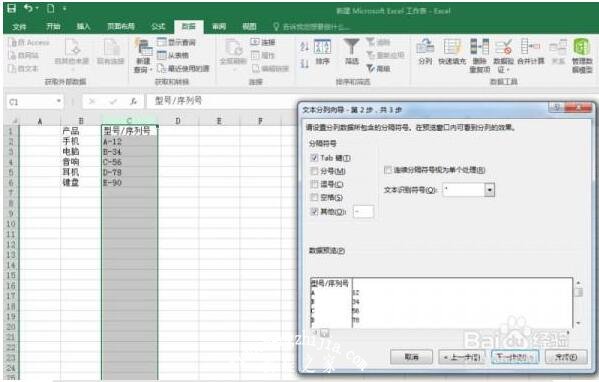This screenshot has width=599, height=382.
Task: Sort descending Z to A
Action: (x=304, y=63)
